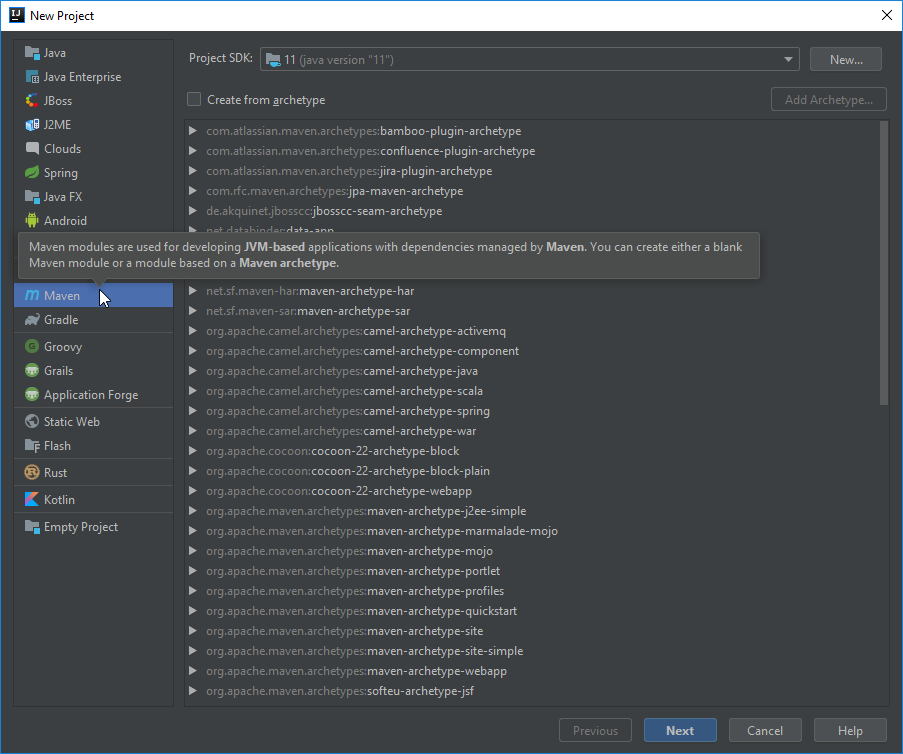The height and width of the screenshot is (754, 903).
Task: Click the SDK folder icon in dropdown
Action: tap(273, 60)
